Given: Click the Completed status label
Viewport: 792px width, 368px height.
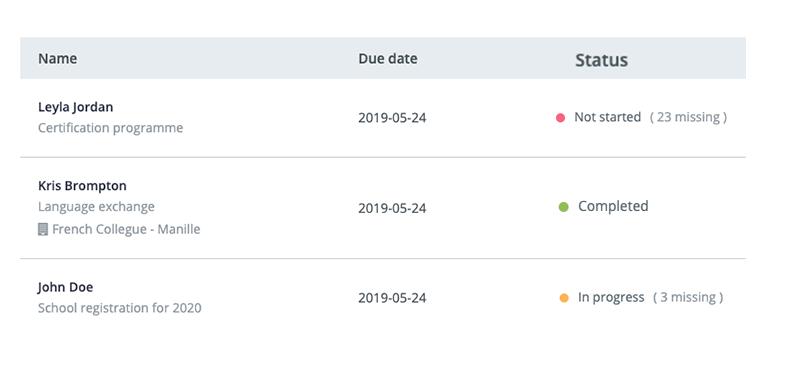Looking at the screenshot, I should 613,206.
